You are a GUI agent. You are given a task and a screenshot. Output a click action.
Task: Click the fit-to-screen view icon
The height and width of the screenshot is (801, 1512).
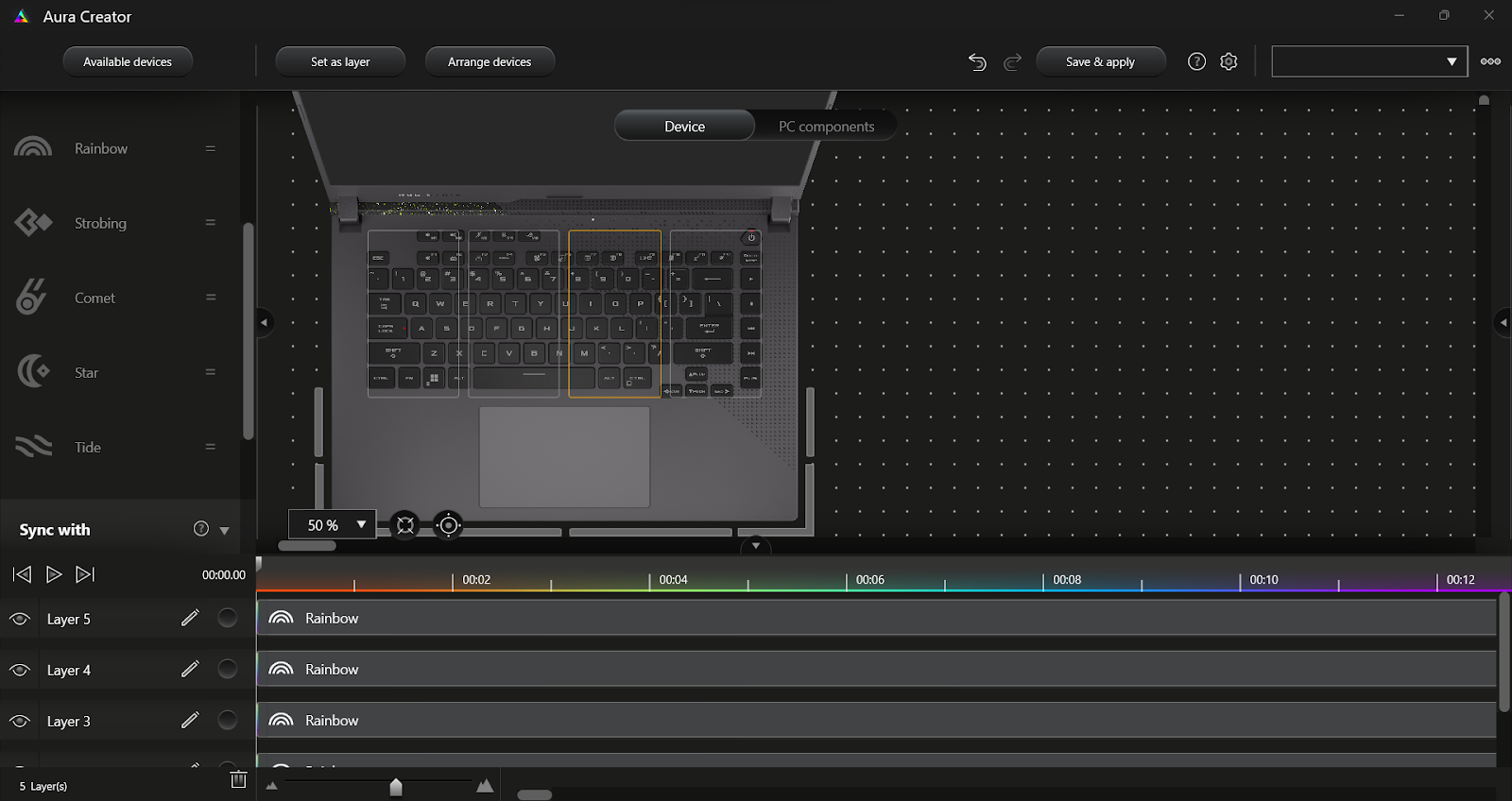click(x=405, y=525)
